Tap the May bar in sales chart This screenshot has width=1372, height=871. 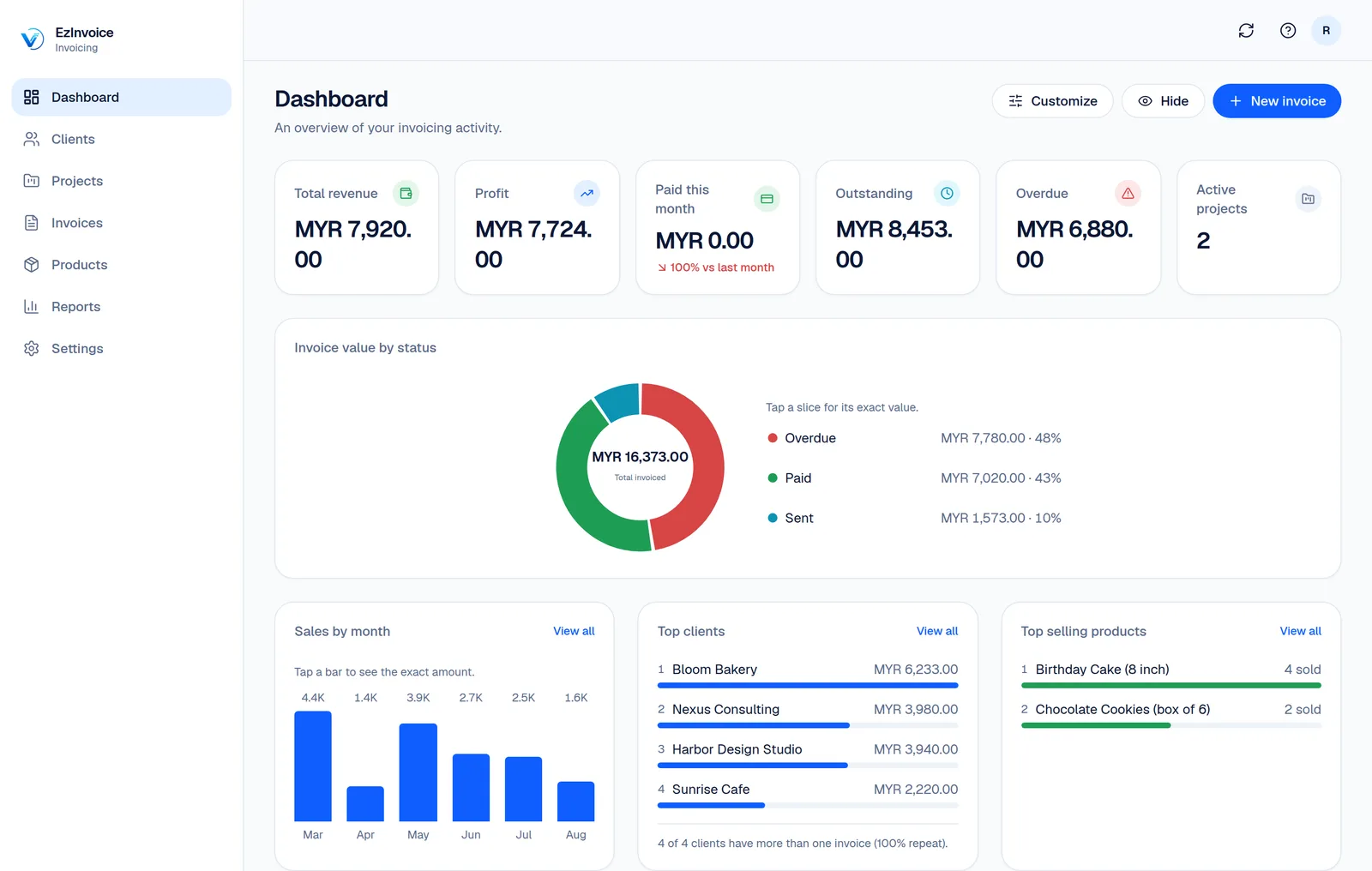pyautogui.click(x=418, y=772)
